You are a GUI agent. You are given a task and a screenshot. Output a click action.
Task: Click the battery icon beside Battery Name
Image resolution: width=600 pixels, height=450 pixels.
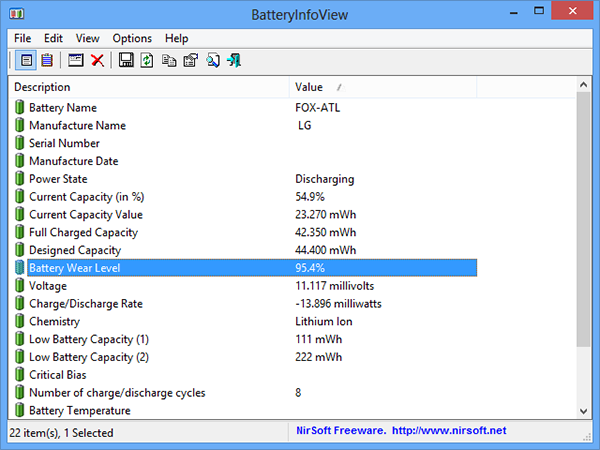click(x=20, y=108)
